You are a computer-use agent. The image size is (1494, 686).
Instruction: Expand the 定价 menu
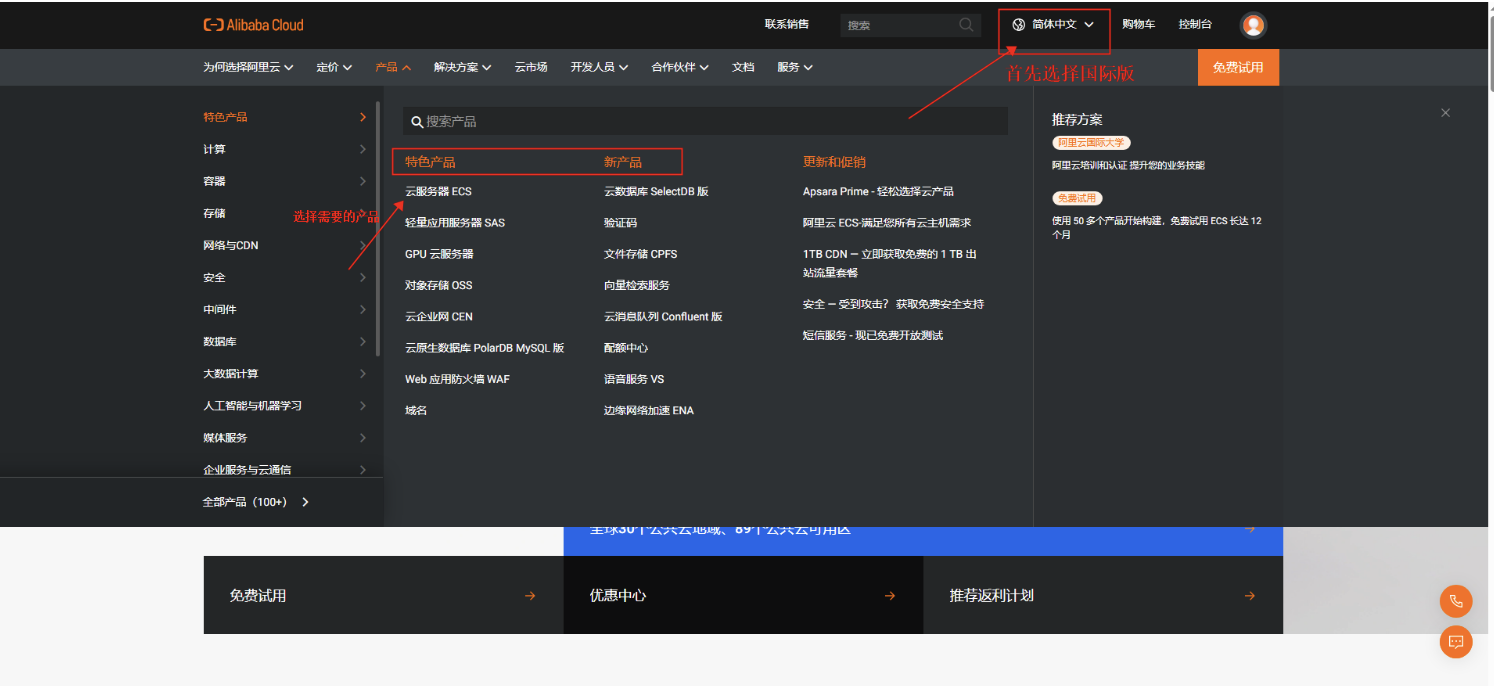point(334,67)
